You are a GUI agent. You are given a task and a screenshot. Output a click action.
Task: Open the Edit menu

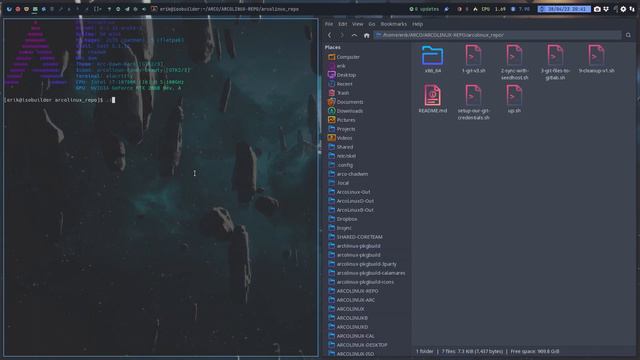(x=342, y=24)
